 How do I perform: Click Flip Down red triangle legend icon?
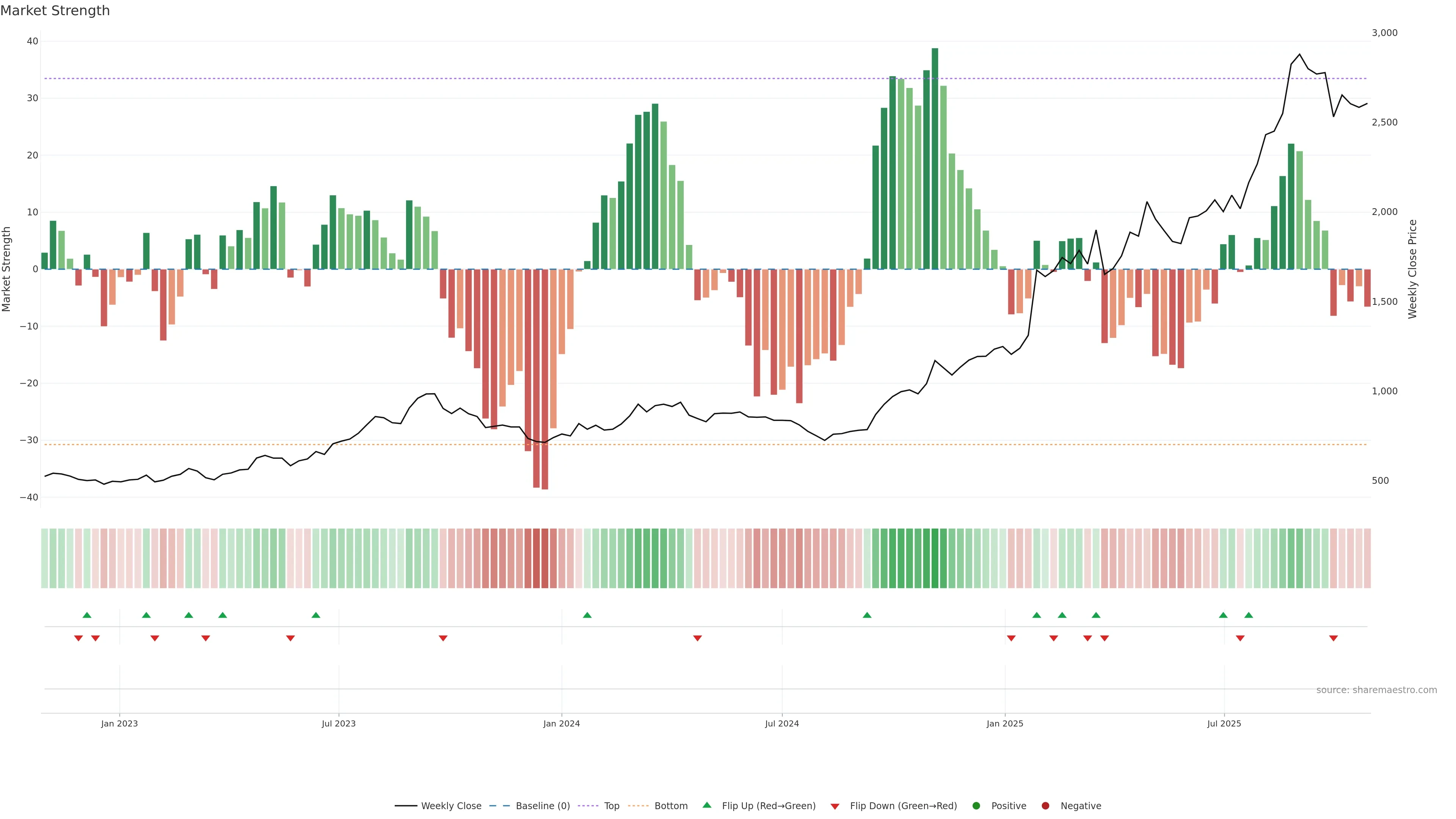pyautogui.click(x=835, y=806)
